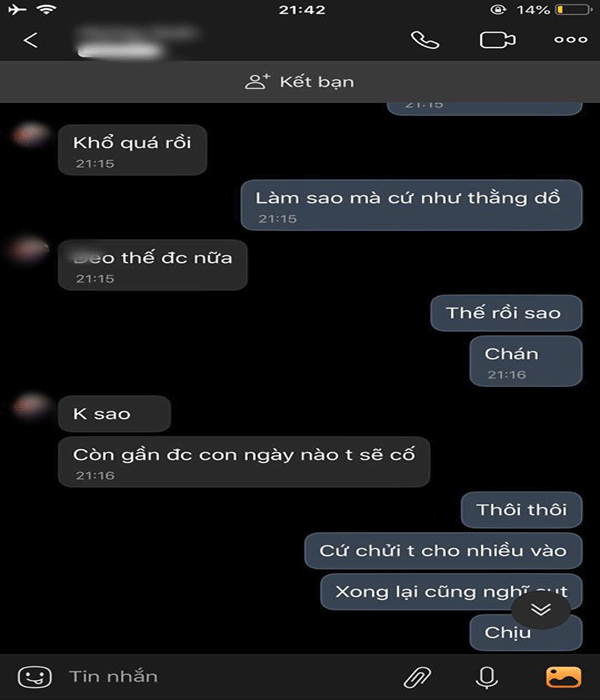600x700 pixels.
Task: Select the message Làm sao mà cứ như thằng dồ
Action: [411, 205]
